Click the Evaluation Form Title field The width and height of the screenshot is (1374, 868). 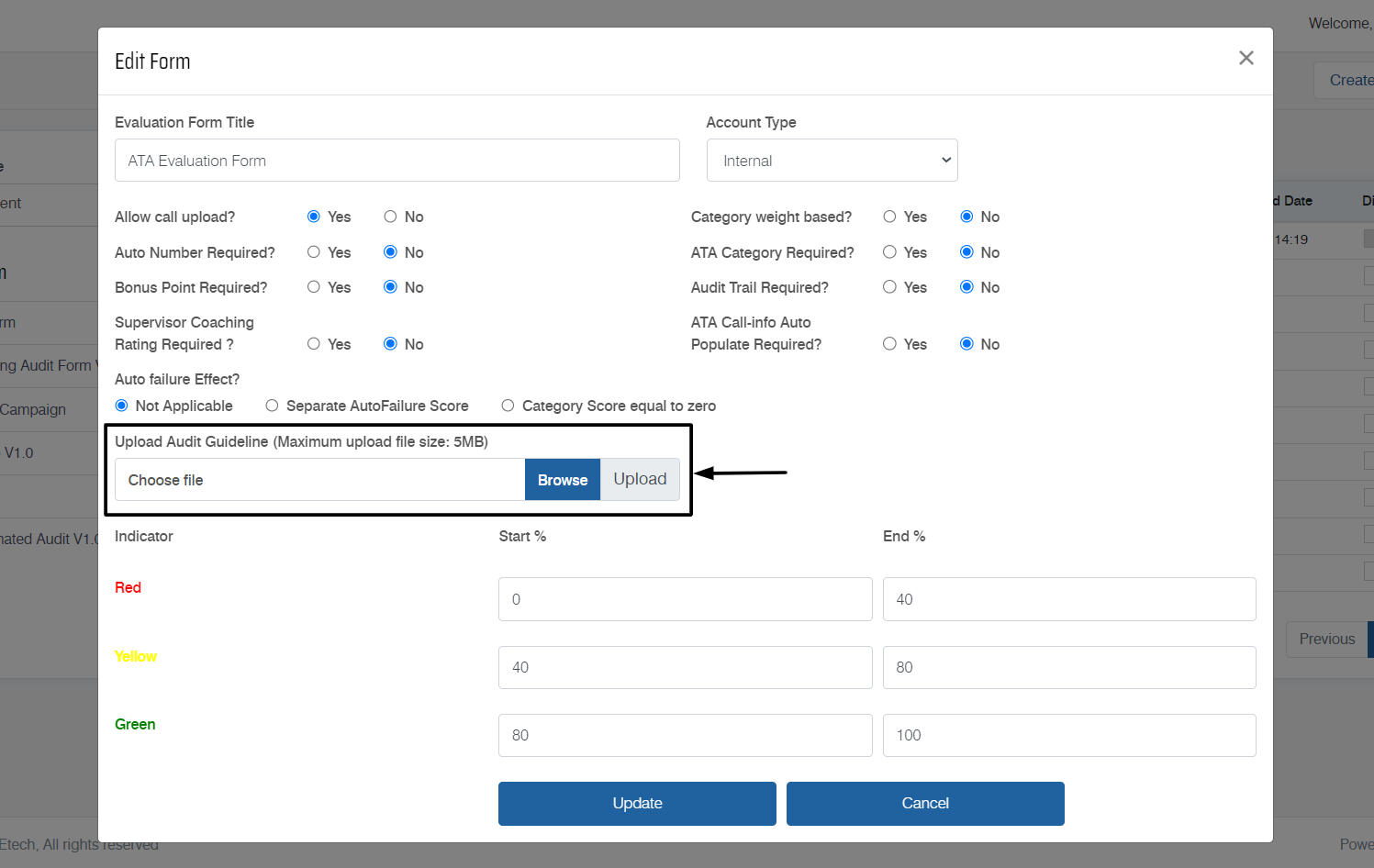tap(397, 161)
